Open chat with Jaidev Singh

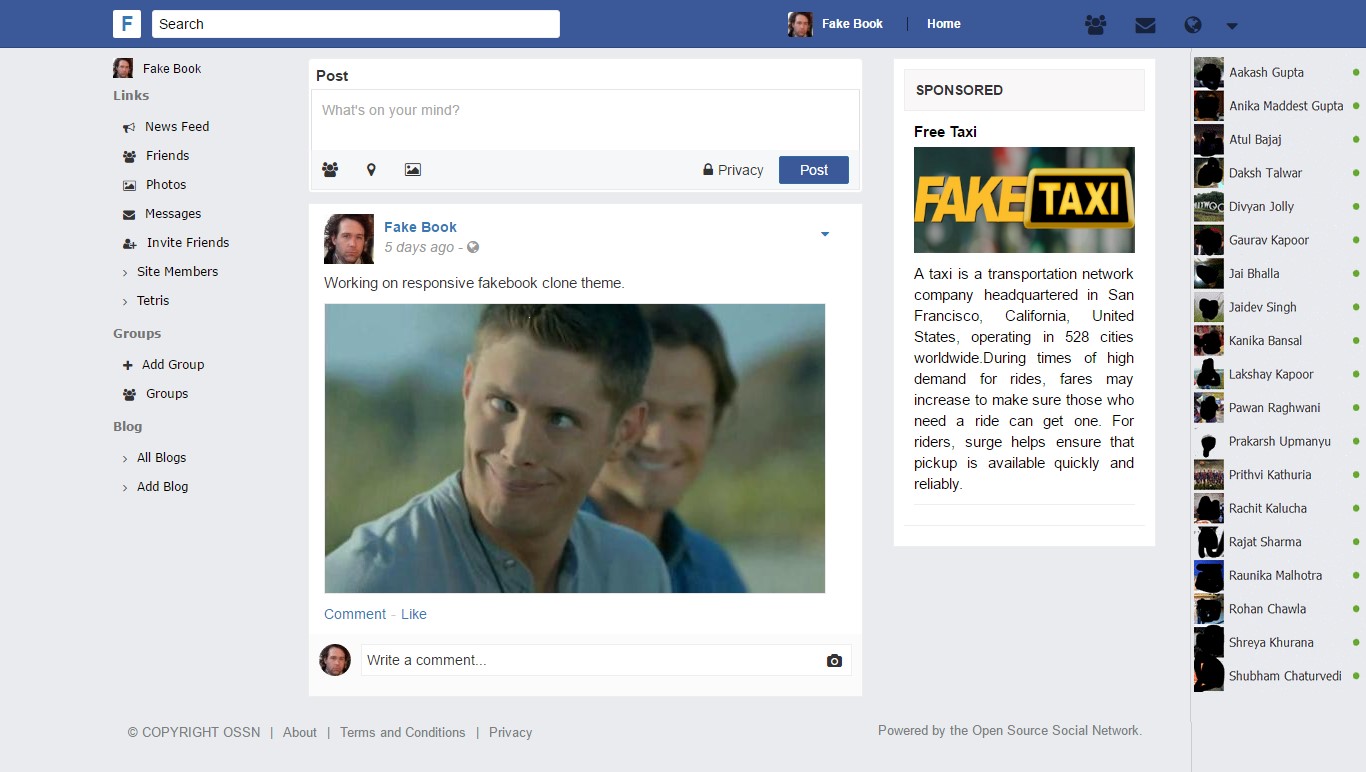click(x=1262, y=307)
